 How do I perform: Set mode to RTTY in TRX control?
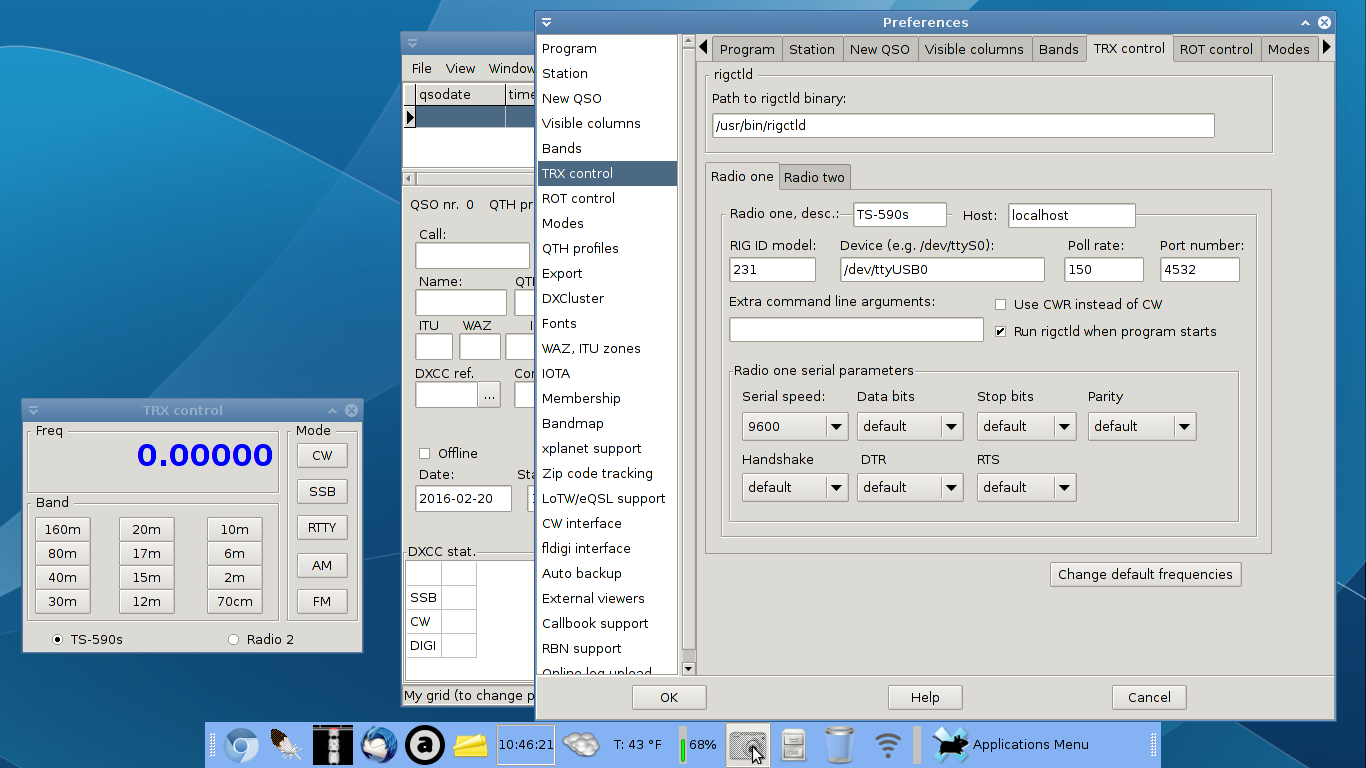(322, 528)
